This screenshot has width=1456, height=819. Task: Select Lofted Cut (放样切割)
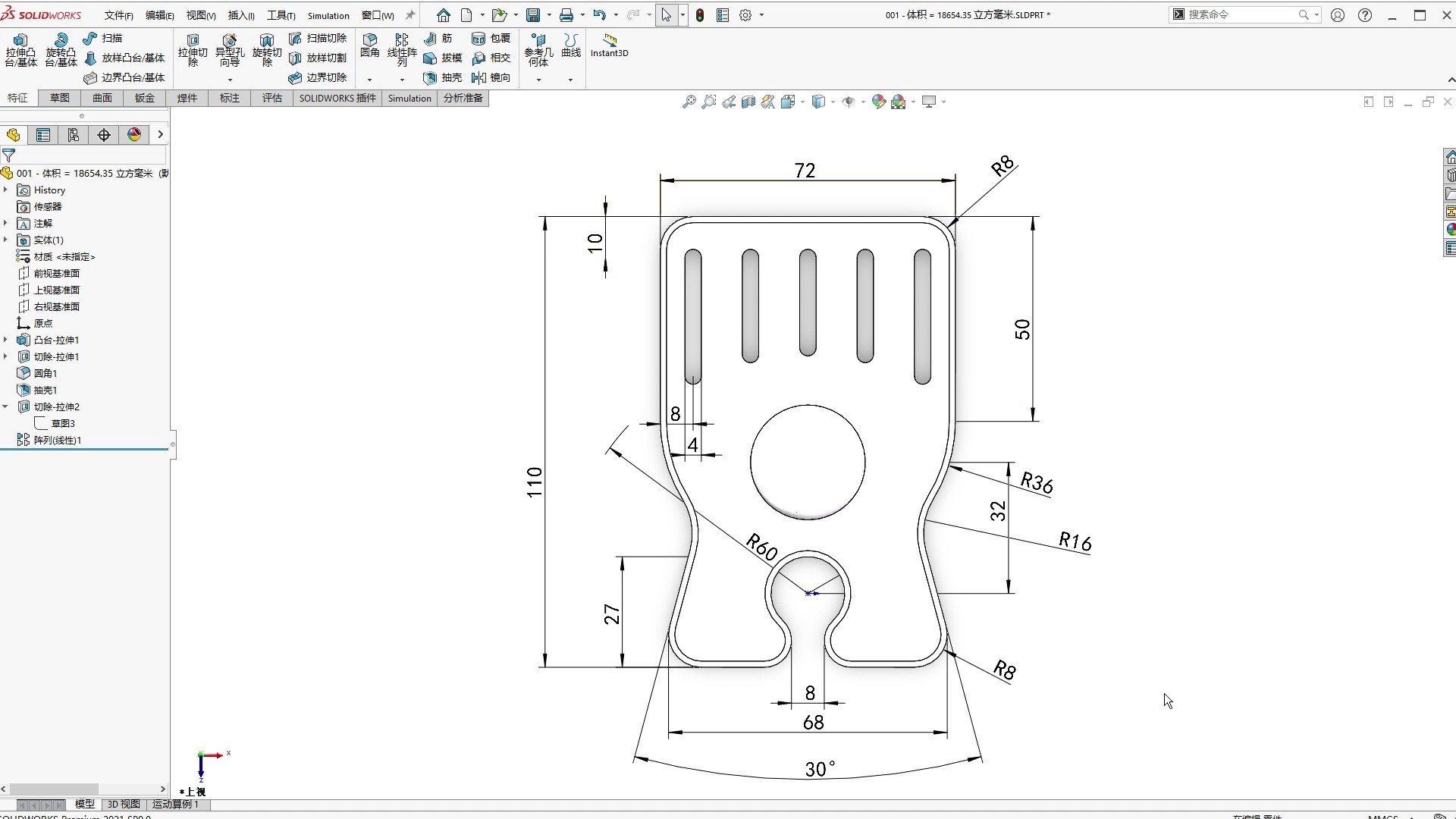pyautogui.click(x=318, y=58)
